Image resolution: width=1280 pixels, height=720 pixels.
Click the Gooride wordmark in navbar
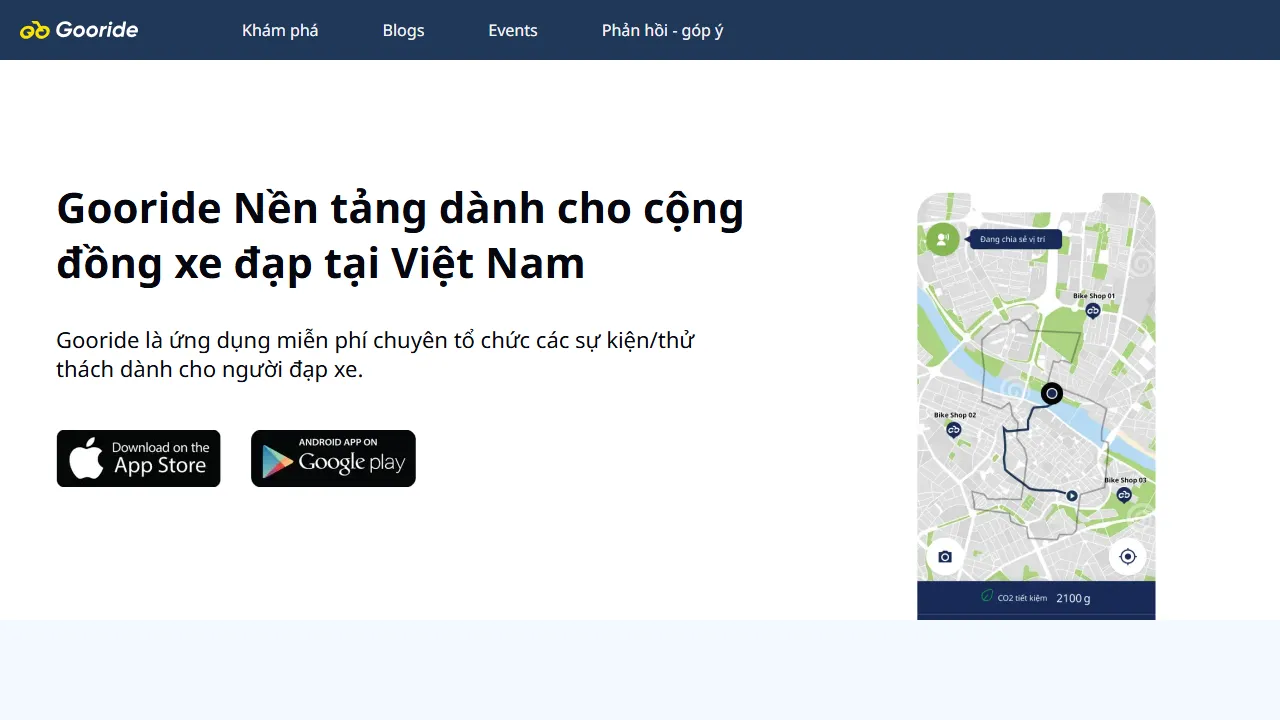97,29
